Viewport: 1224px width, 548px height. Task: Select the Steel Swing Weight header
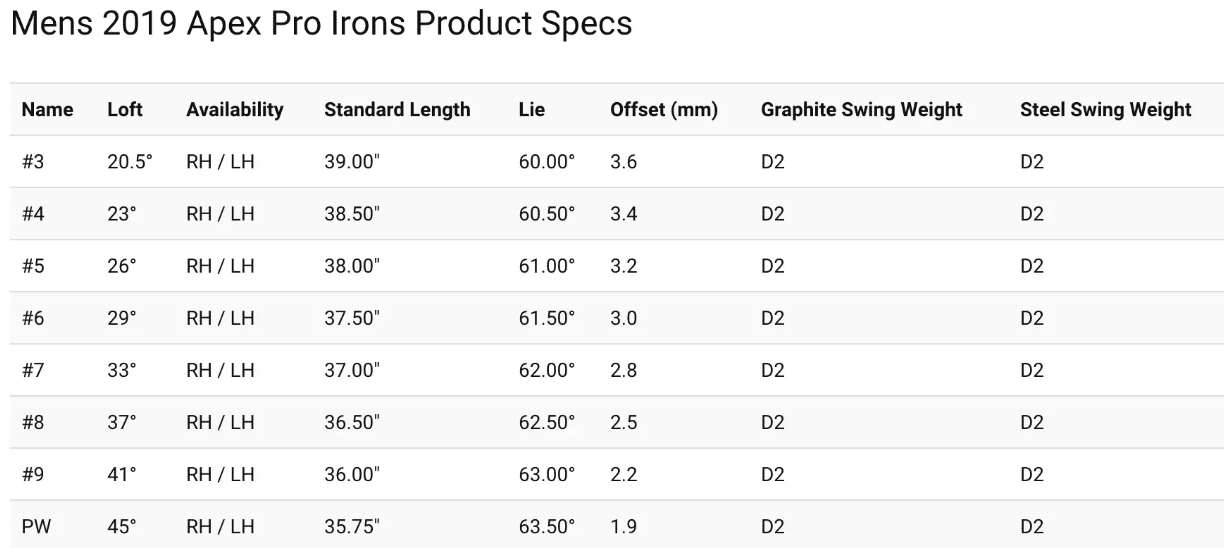(1106, 110)
